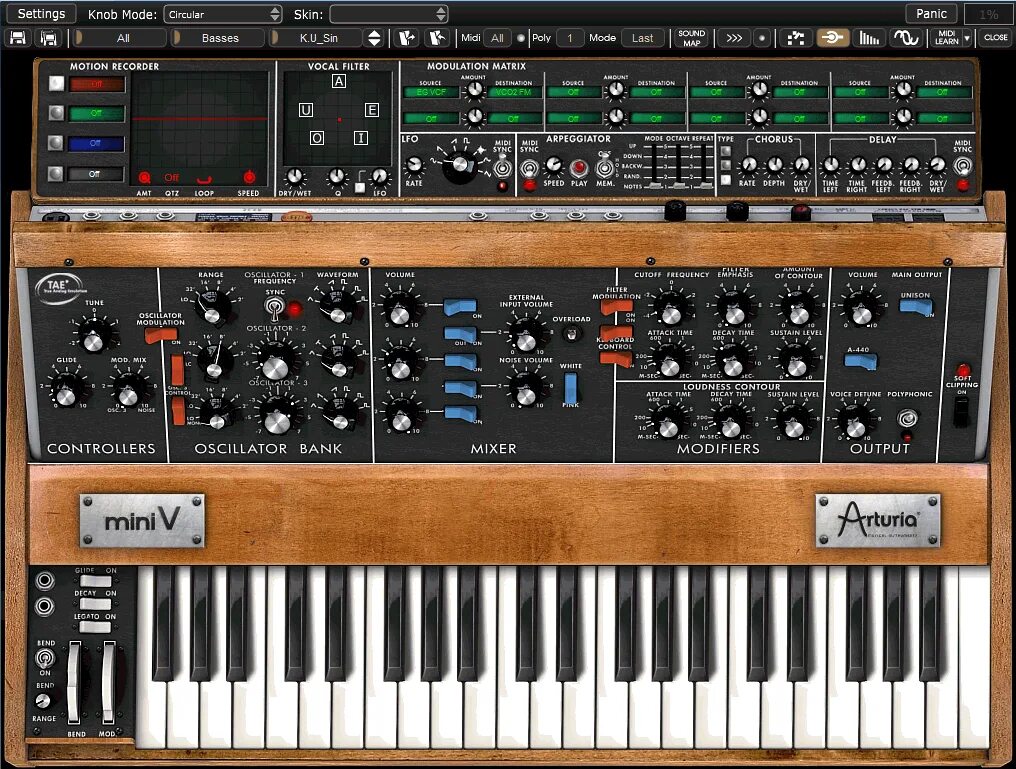The image size is (1016, 769).
Task: Toggle the Unison blue switch
Action: (915, 306)
